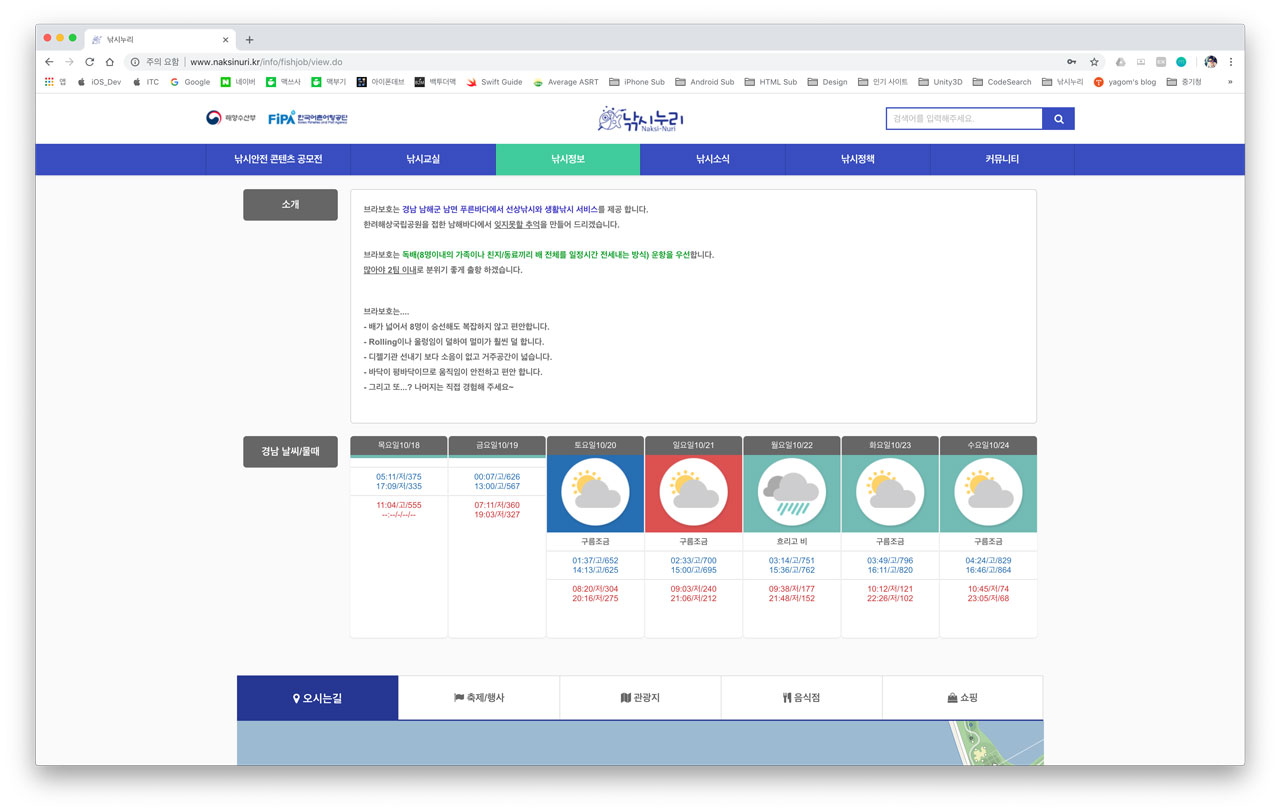Go to browser home page icon
The width and height of the screenshot is (1280, 812).
(110, 62)
